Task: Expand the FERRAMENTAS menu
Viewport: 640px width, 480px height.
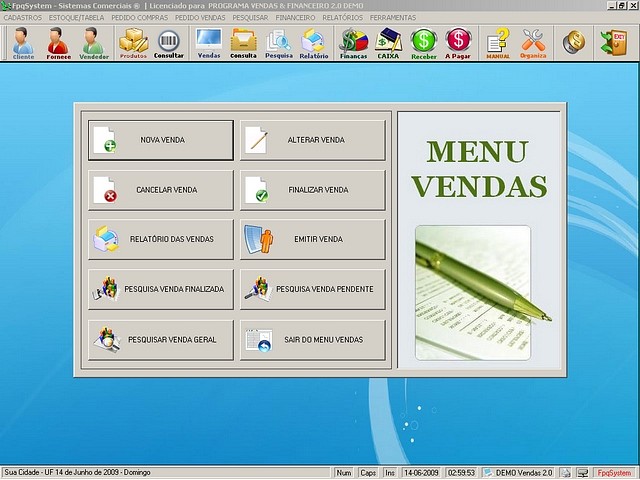Action: coord(393,18)
